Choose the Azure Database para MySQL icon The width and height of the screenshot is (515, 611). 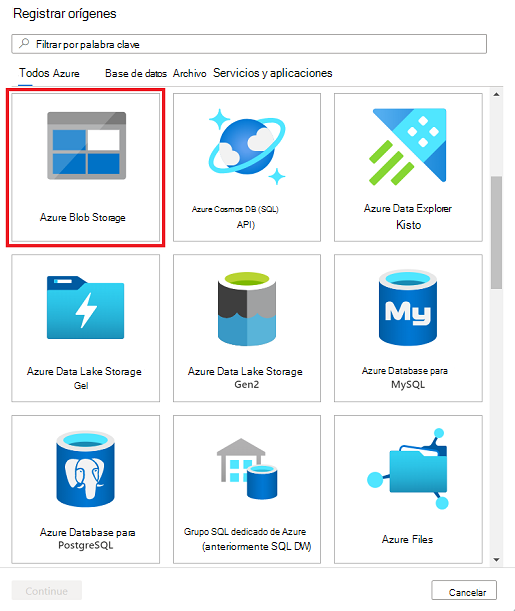[x=408, y=308]
